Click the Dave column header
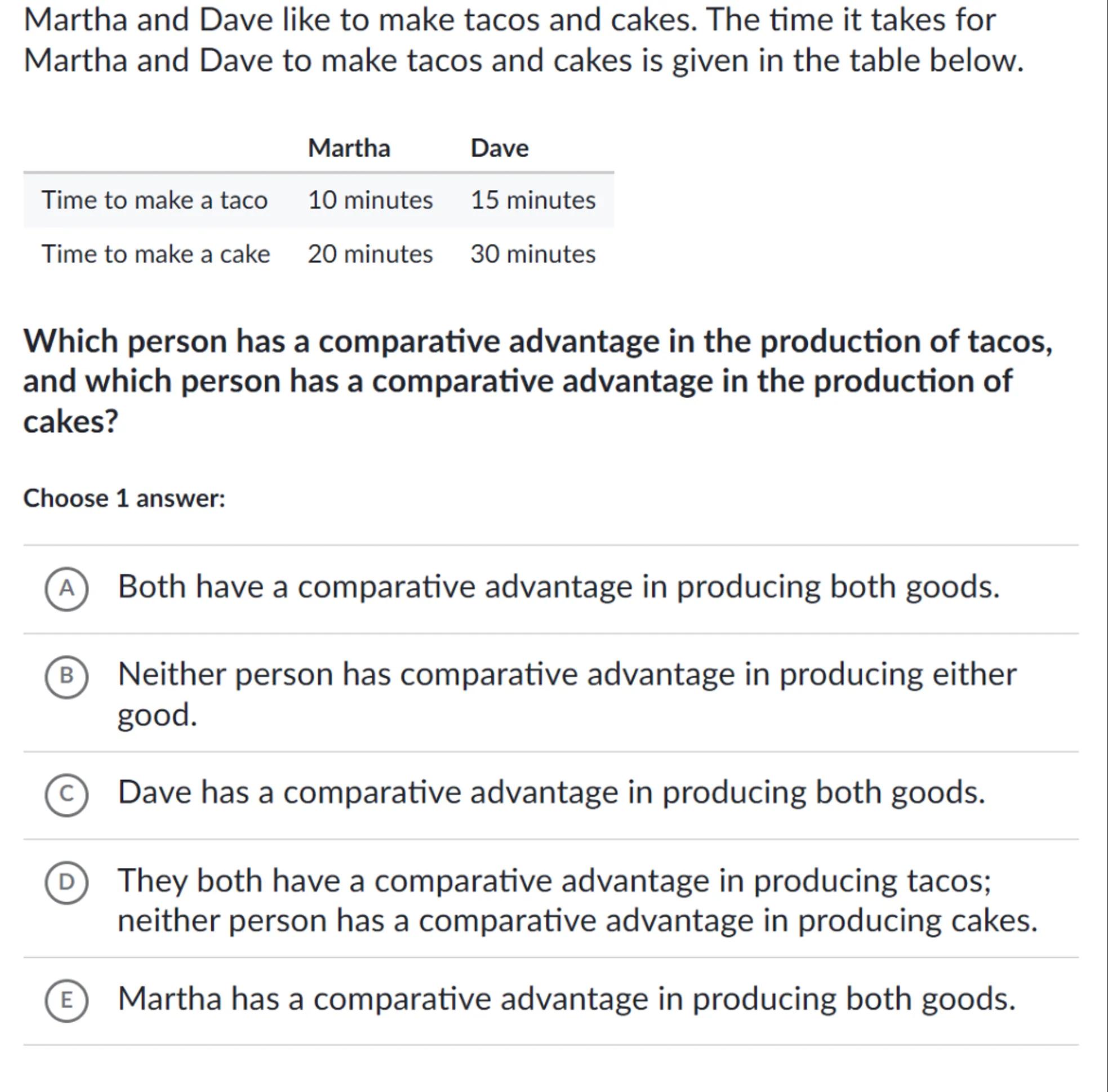The image size is (1108, 1092). [x=499, y=149]
